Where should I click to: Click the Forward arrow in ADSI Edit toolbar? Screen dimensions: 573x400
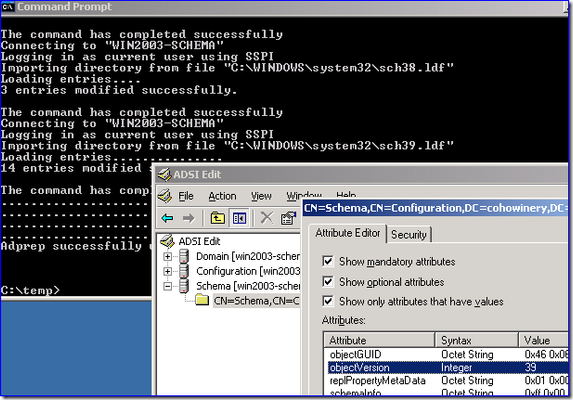(x=189, y=218)
